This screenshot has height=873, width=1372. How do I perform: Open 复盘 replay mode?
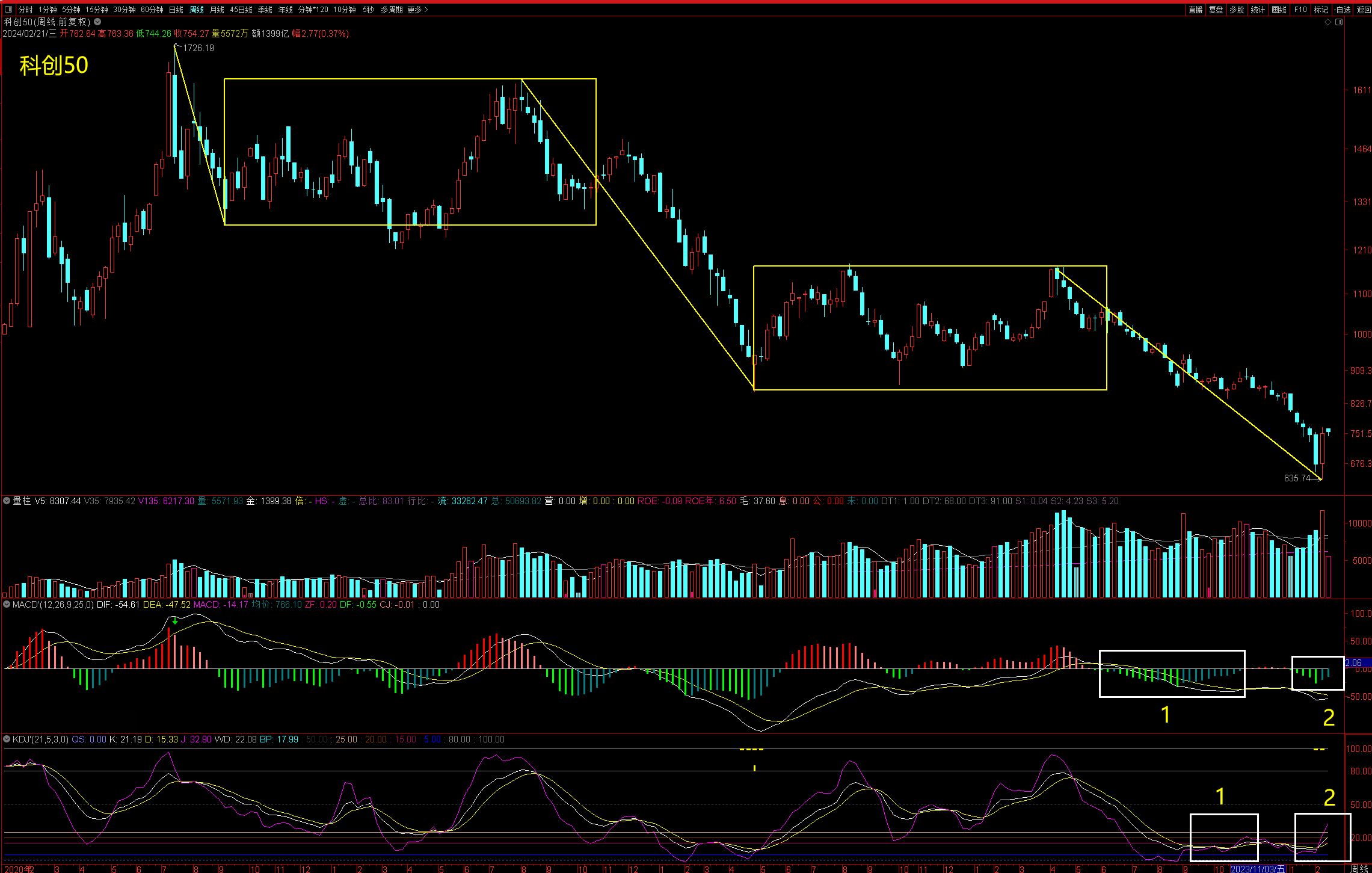click(1216, 10)
